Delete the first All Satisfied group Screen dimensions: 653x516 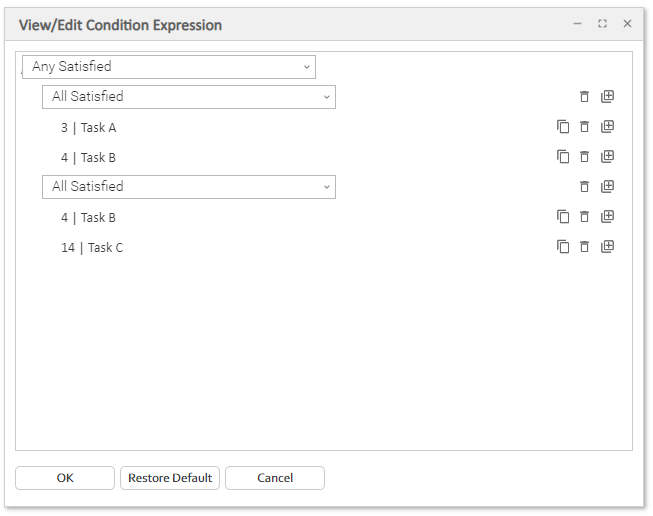tap(585, 97)
